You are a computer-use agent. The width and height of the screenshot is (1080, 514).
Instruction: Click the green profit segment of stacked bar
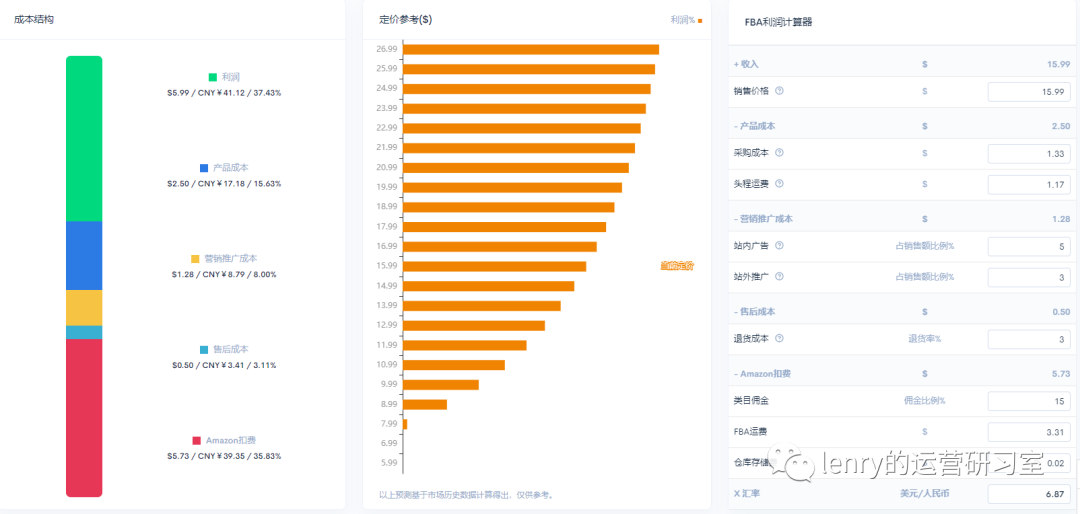point(84,138)
